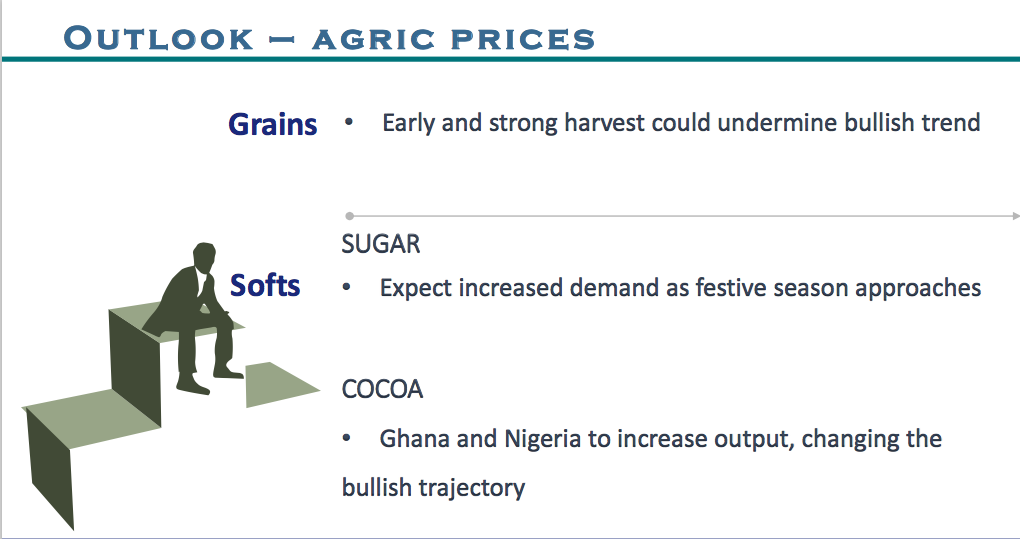Click the arrowhead at the divider's right end
This screenshot has width=1020, height=539.
point(1014,215)
